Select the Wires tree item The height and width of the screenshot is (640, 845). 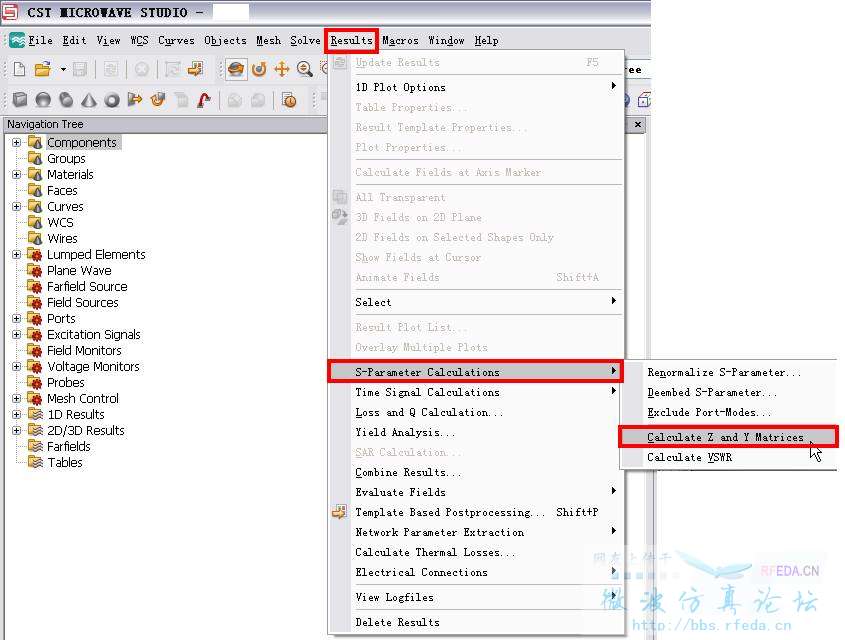(62, 238)
